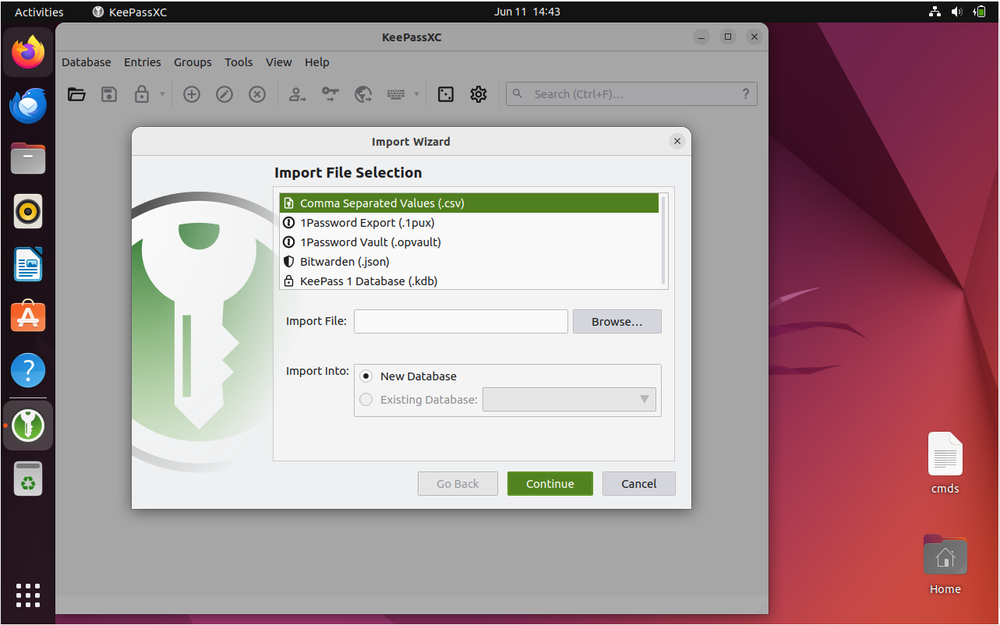Screen dimensions: 1000x625
Task: Open an existing database file
Action: pos(77,93)
